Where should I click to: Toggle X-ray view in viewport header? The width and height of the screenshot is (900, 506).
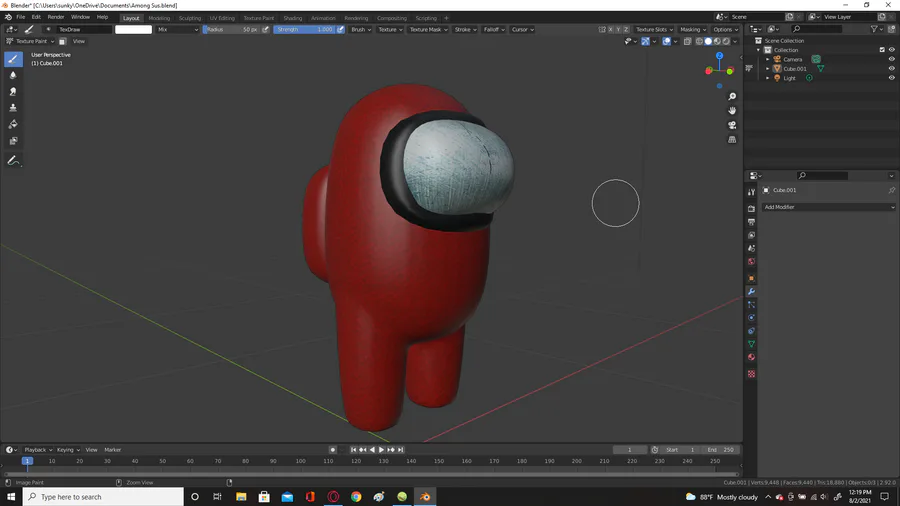point(687,41)
